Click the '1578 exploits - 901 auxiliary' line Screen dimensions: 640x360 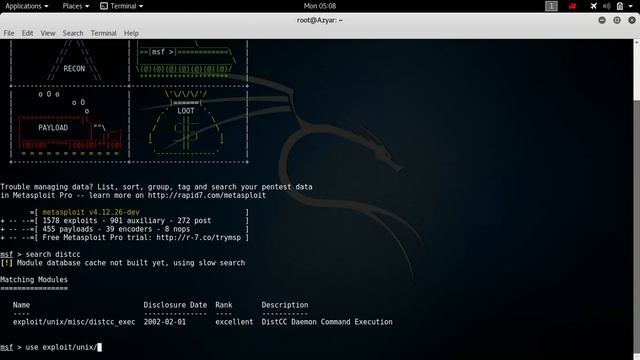point(127,221)
